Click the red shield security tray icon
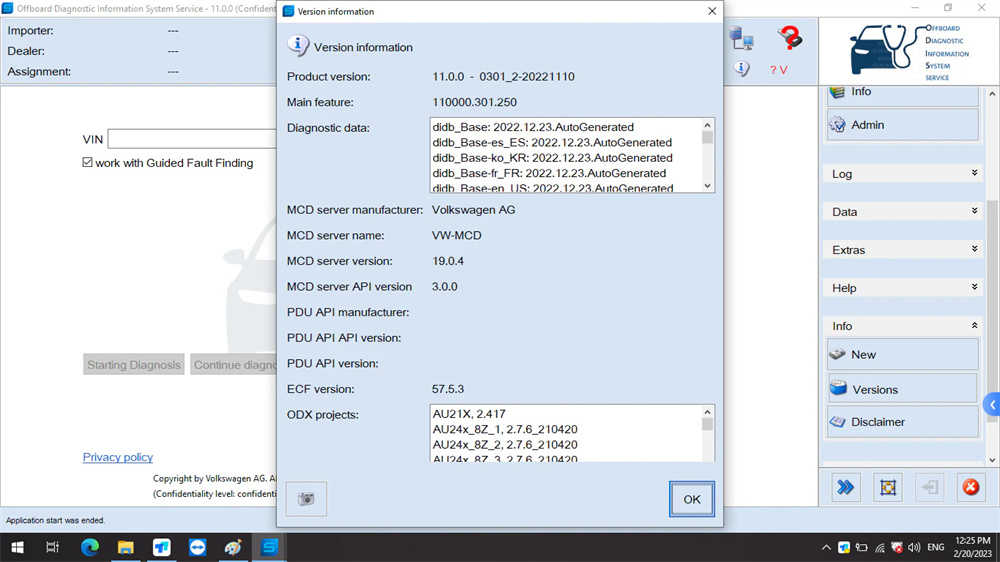The image size is (1000, 562). click(x=897, y=547)
